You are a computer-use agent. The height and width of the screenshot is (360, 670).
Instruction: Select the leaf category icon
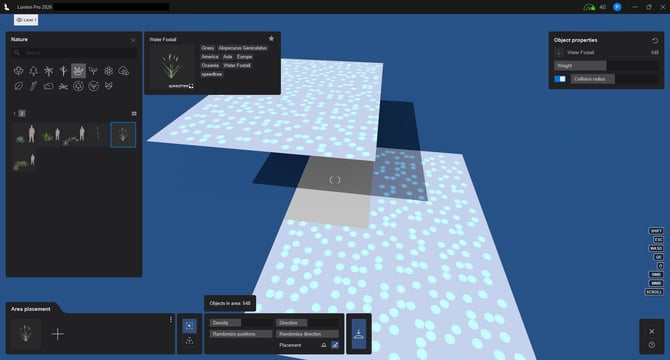click(18, 86)
